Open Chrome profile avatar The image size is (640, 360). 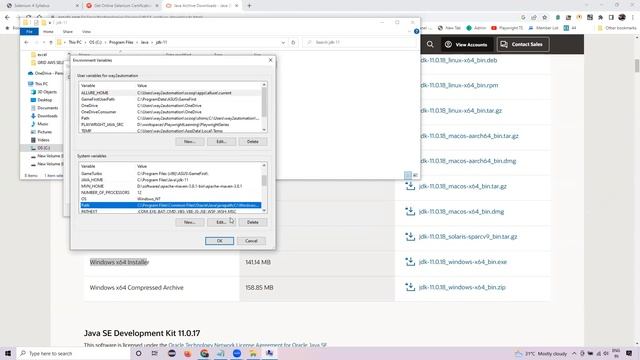pos(622,18)
